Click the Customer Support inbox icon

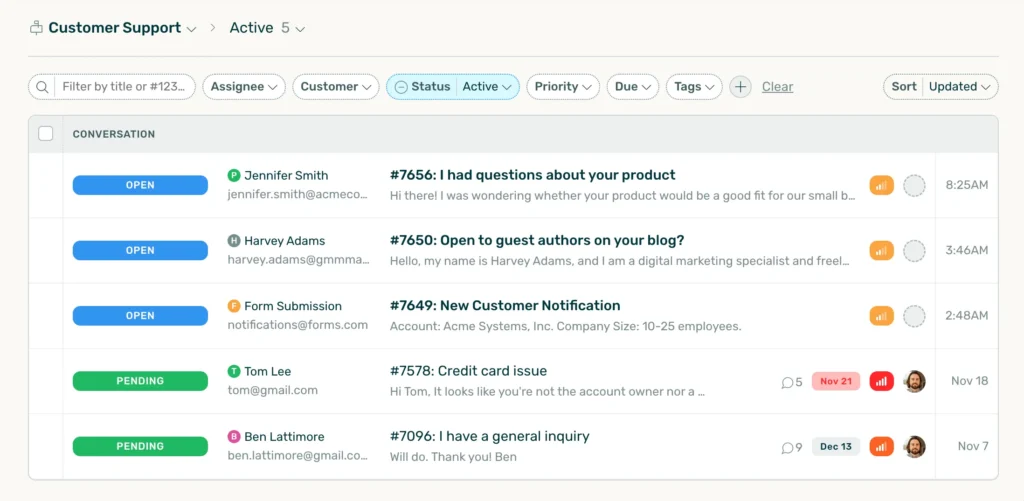tap(36, 28)
